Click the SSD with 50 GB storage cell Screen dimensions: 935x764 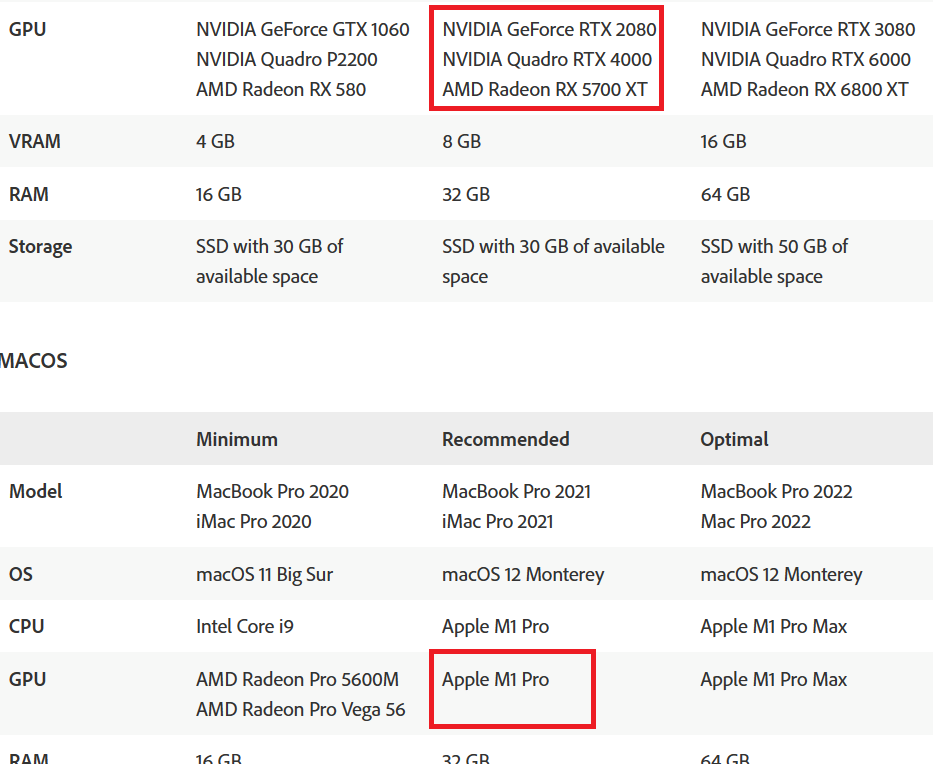(774, 261)
